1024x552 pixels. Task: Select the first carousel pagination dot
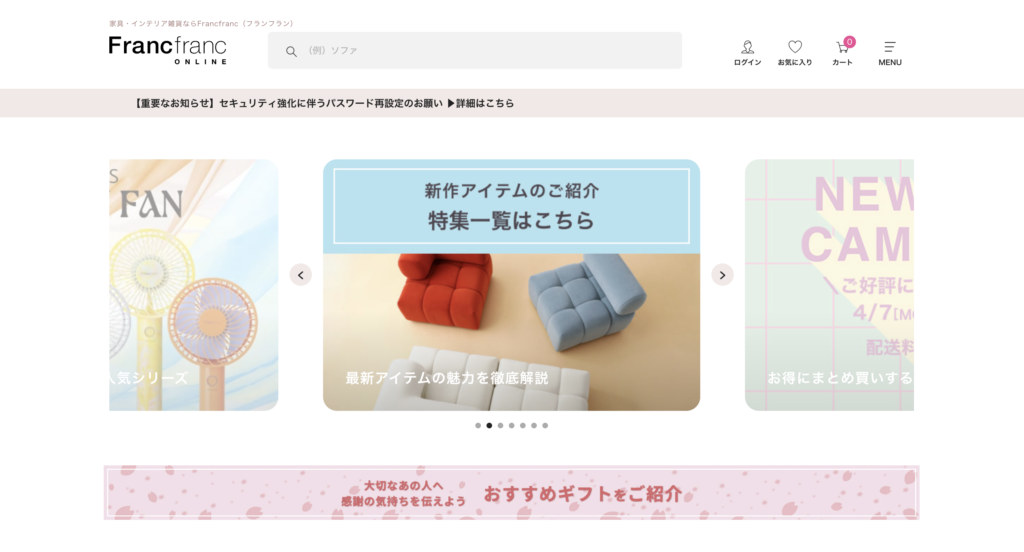coord(478,425)
